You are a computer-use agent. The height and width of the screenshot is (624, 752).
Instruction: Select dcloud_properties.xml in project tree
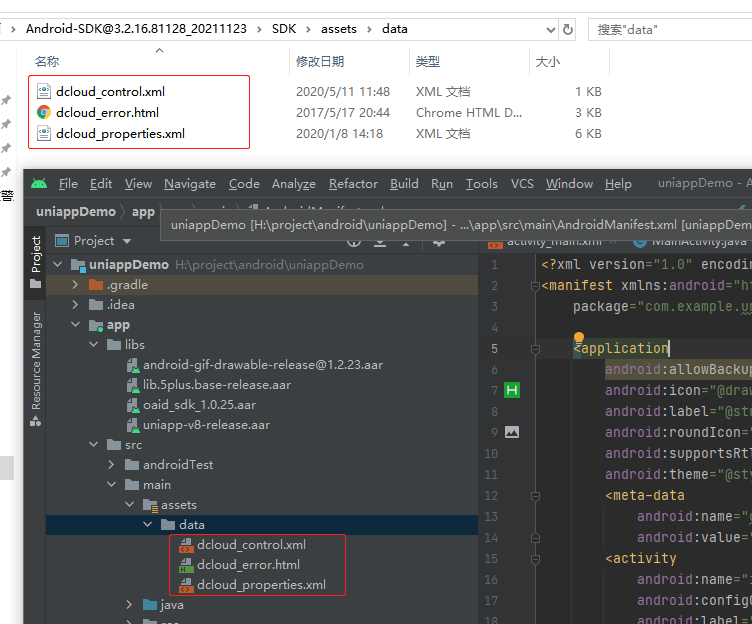(x=261, y=585)
